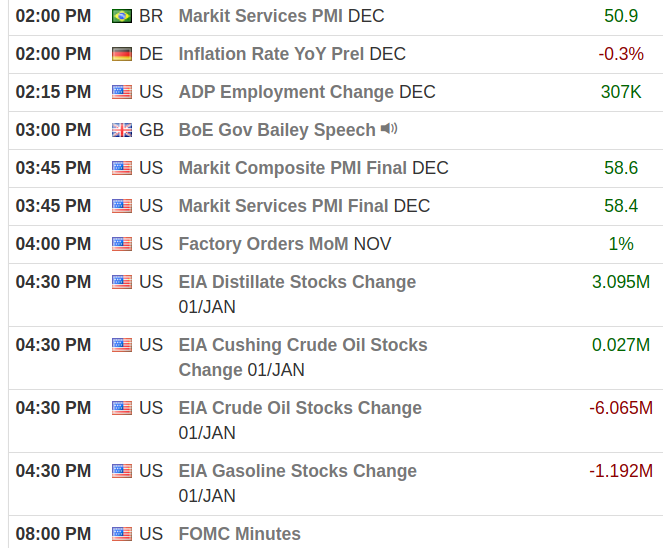Click US flag in ADP Employment Change row
The height and width of the screenshot is (548, 663).
point(121,92)
